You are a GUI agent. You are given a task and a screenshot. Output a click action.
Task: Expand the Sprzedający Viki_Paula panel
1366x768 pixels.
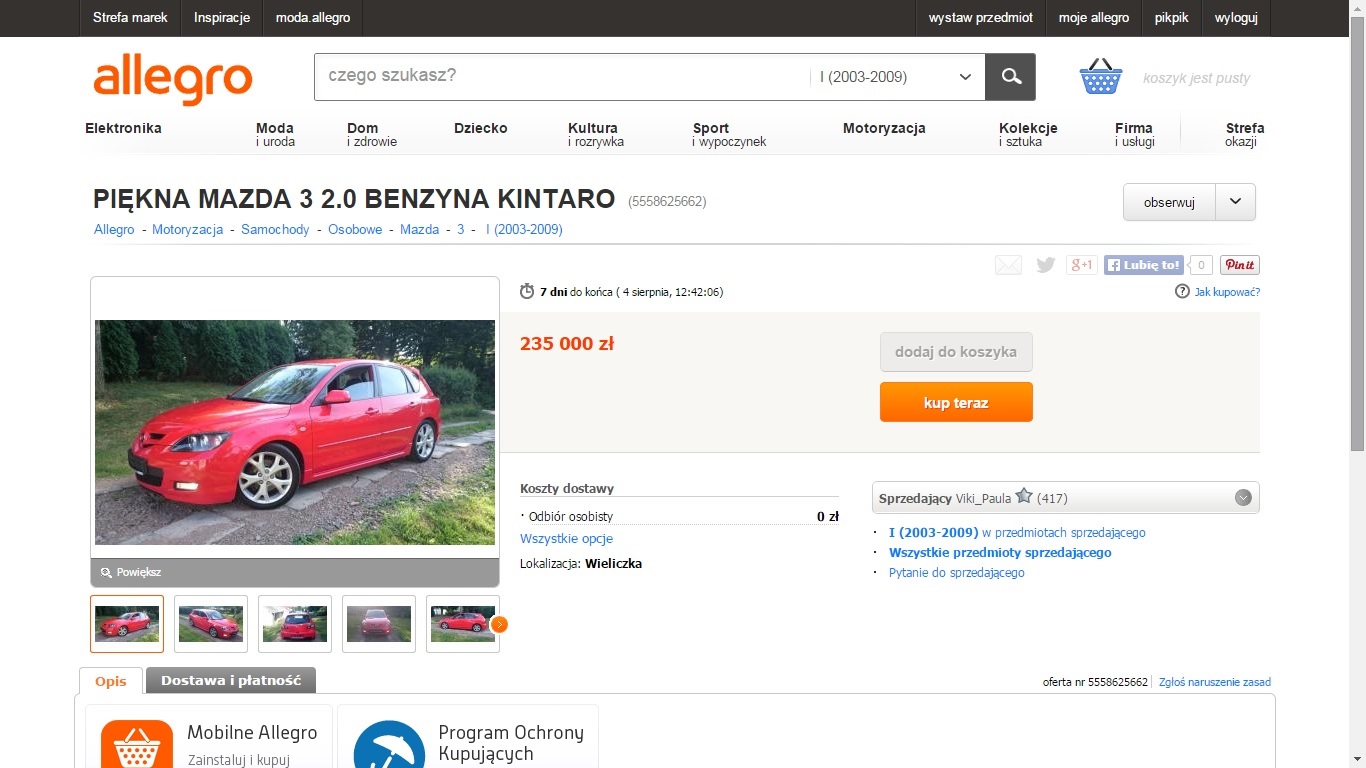coord(1243,497)
